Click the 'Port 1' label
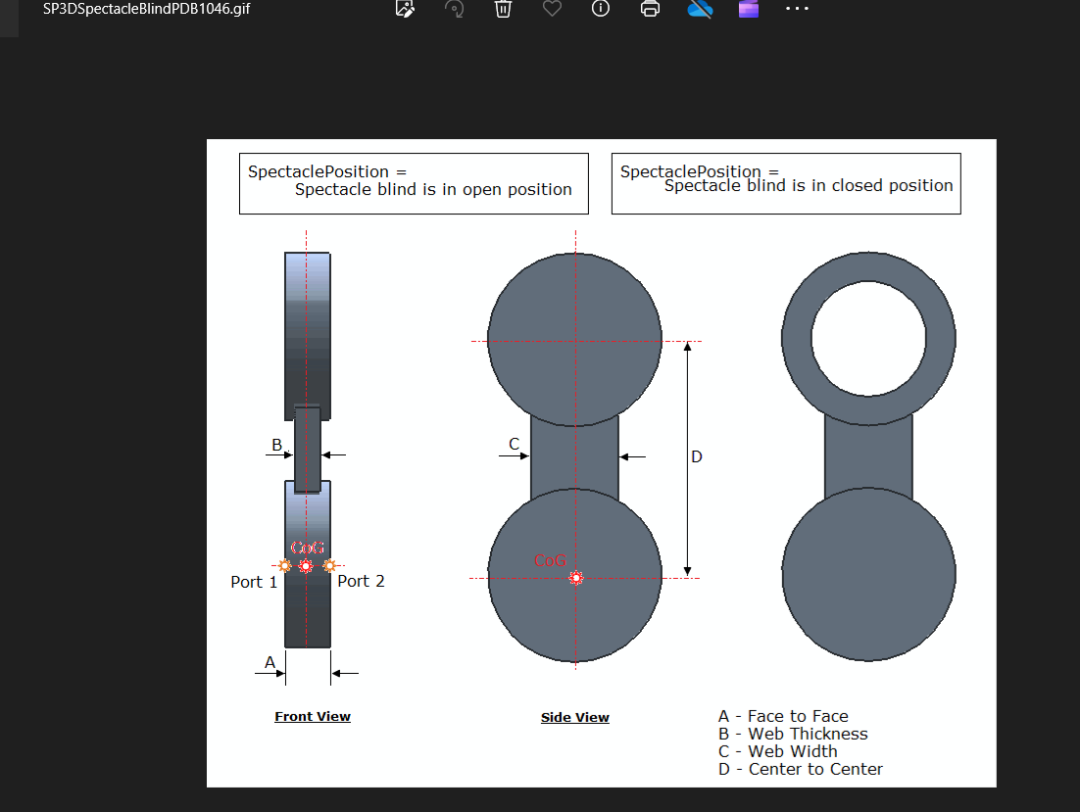The height and width of the screenshot is (812, 1080). click(x=253, y=582)
